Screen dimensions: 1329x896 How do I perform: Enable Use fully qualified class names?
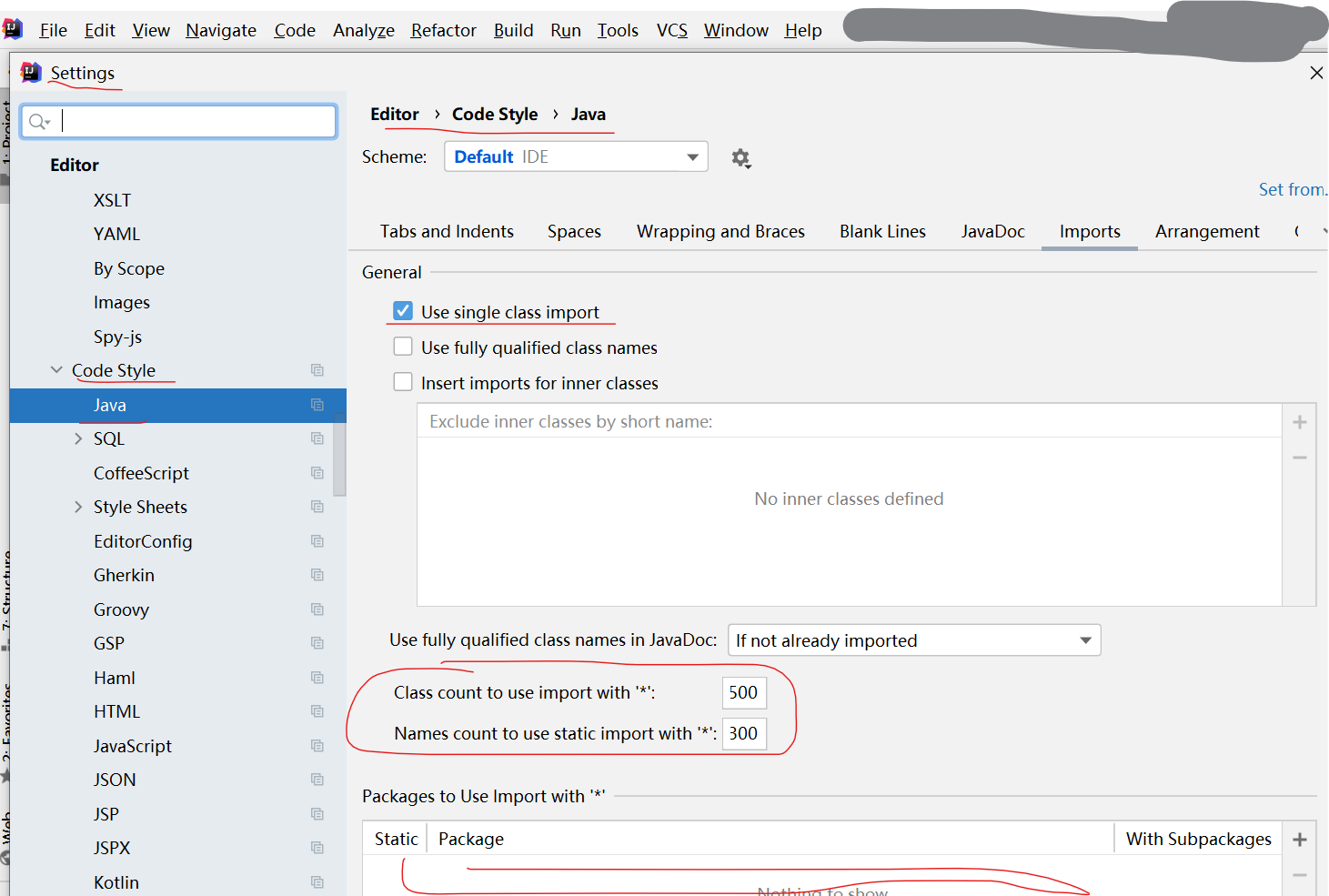[403, 347]
